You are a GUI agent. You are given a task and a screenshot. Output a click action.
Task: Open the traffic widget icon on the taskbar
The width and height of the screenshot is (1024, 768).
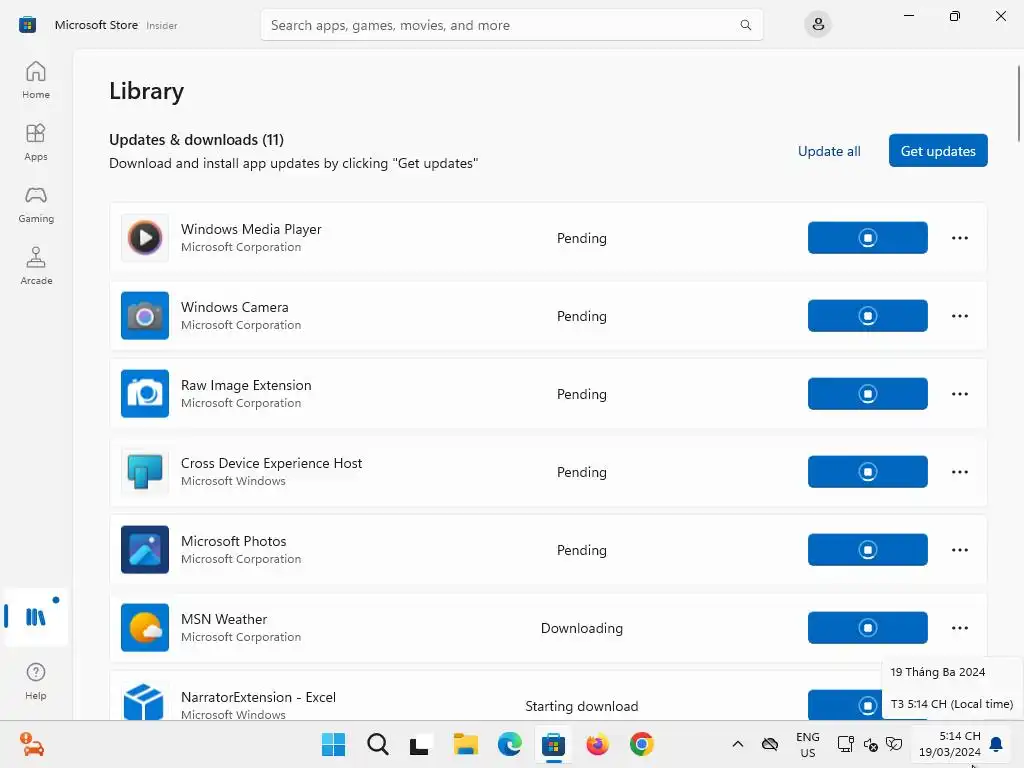[x=31, y=744]
